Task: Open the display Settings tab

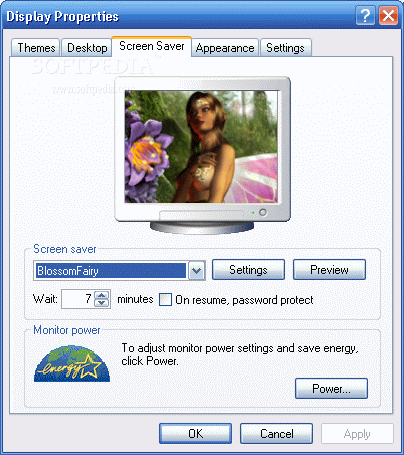Action: pyautogui.click(x=285, y=48)
